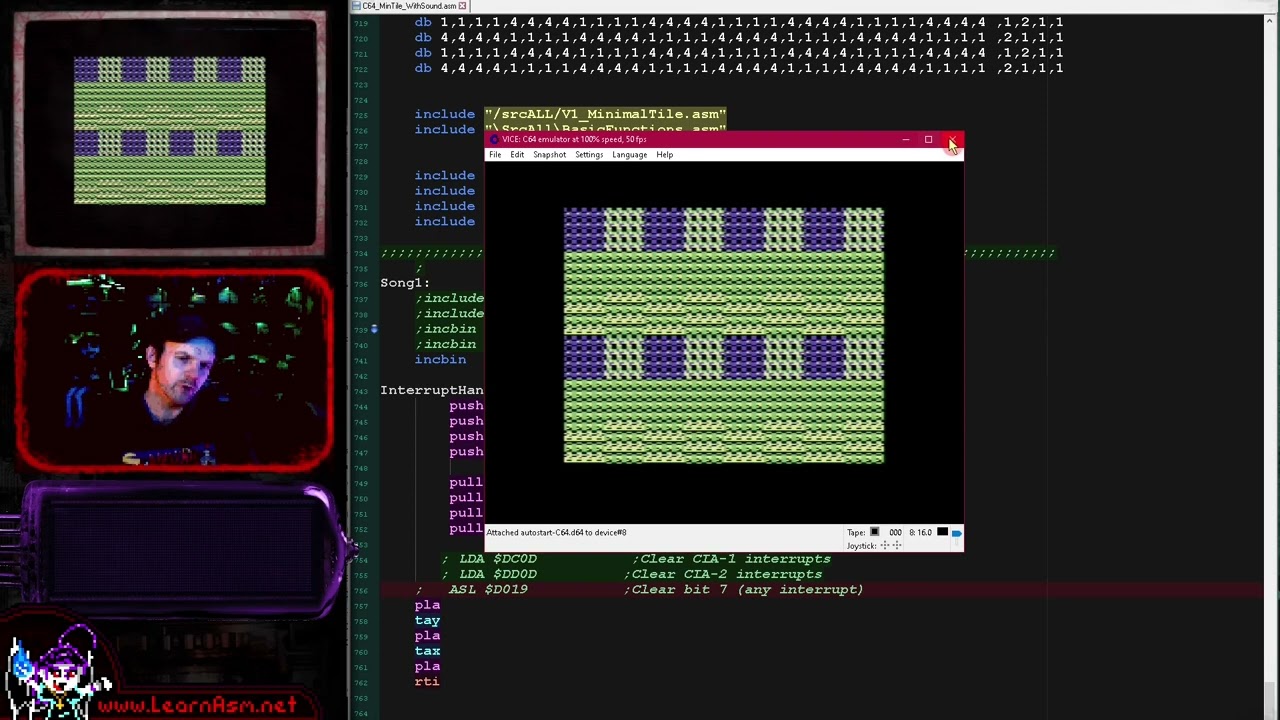Click the '; LDA $DC0D' commented line
The width and height of the screenshot is (1280, 720).
pos(489,559)
